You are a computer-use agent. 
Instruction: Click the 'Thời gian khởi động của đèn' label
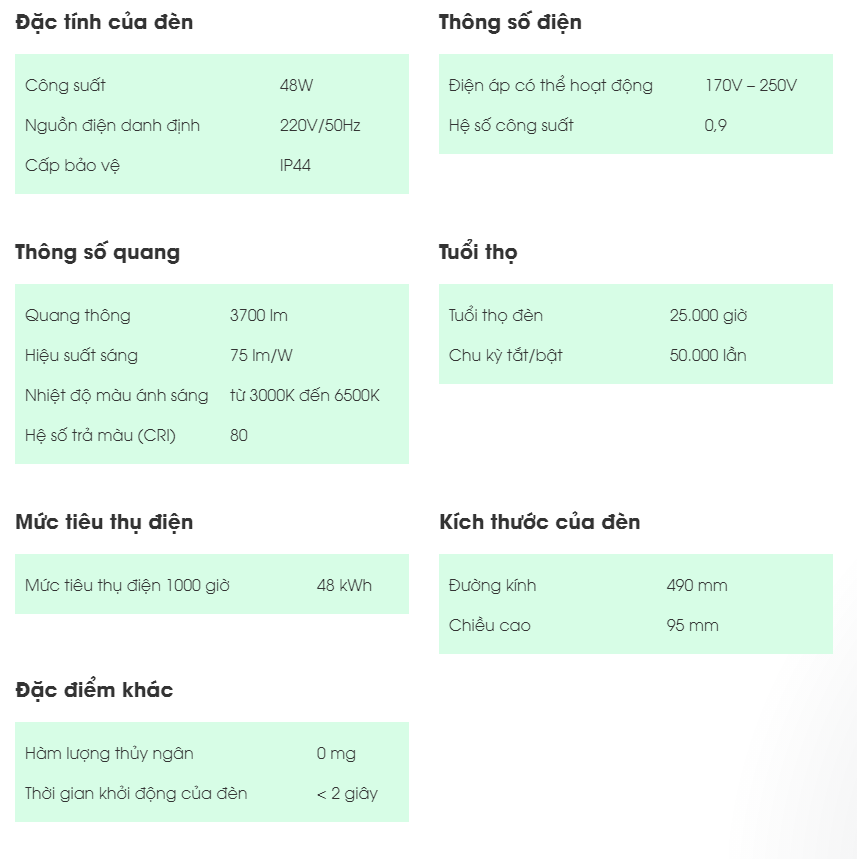(136, 793)
